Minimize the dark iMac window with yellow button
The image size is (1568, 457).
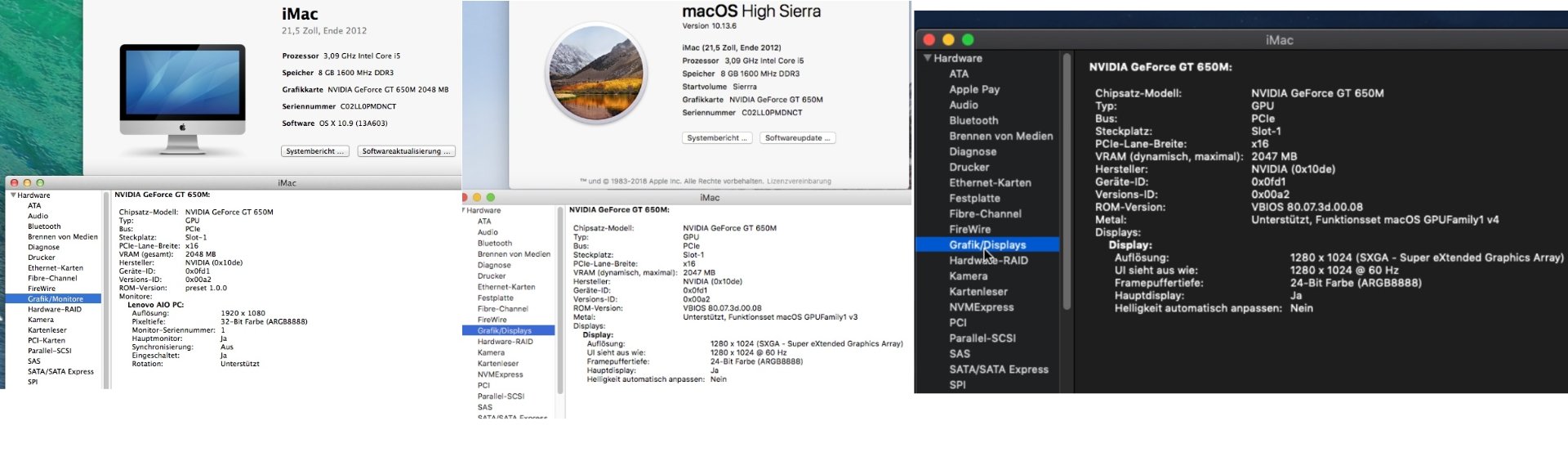(x=948, y=39)
